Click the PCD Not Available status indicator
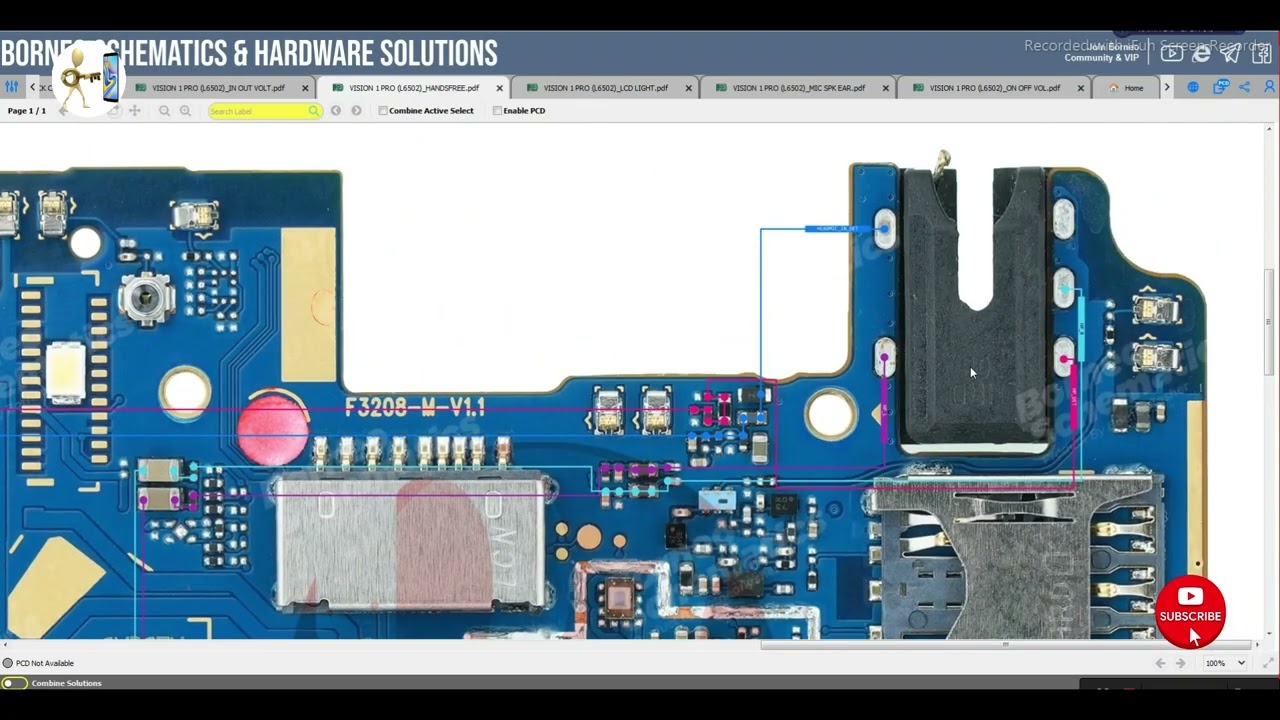Screen dimensions: 1280x720 click(x=39, y=663)
